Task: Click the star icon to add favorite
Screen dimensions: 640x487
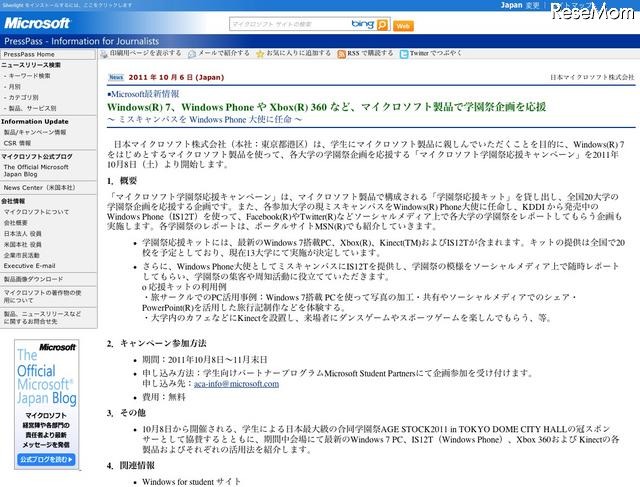Action: 260,54
